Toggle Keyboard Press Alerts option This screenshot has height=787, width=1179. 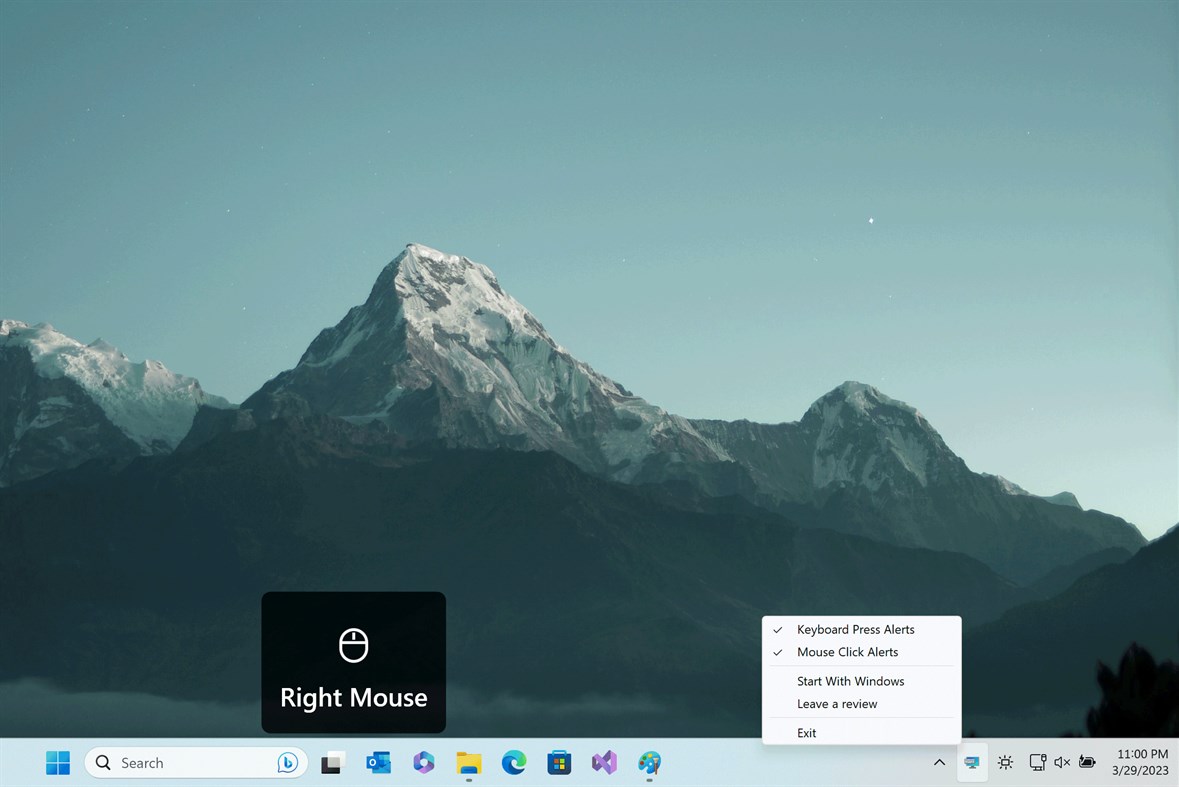point(862,629)
